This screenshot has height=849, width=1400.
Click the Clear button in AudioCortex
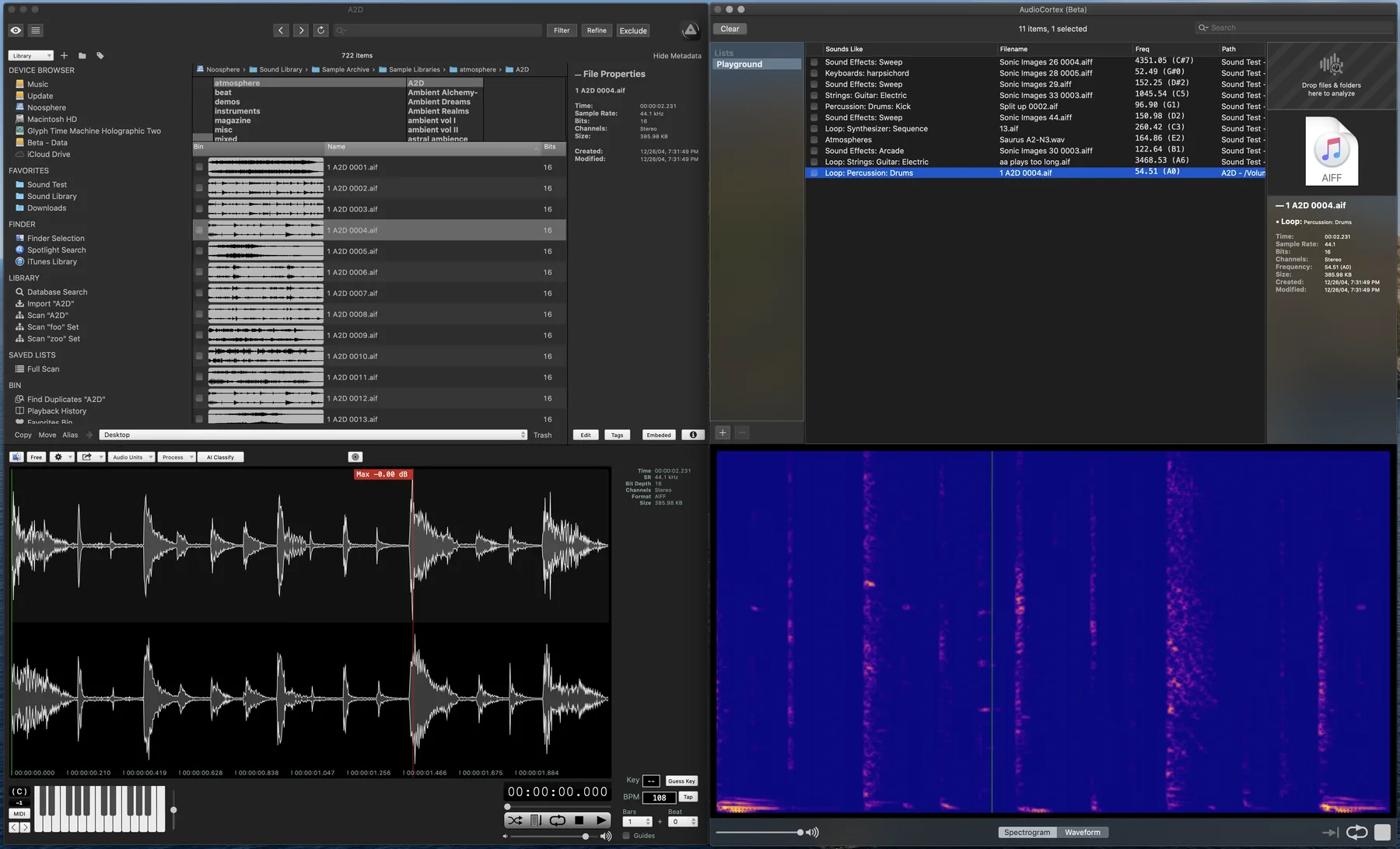point(730,29)
